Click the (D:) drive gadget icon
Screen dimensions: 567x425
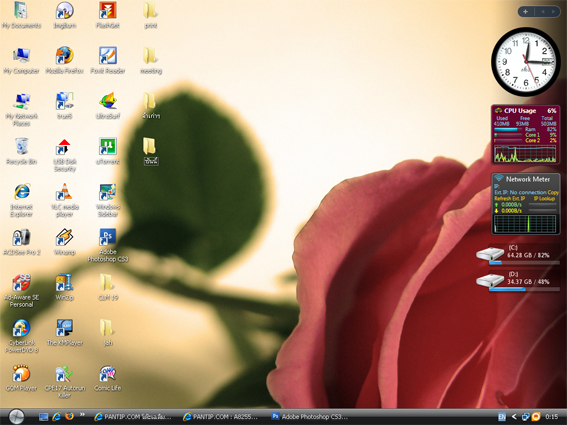point(490,280)
